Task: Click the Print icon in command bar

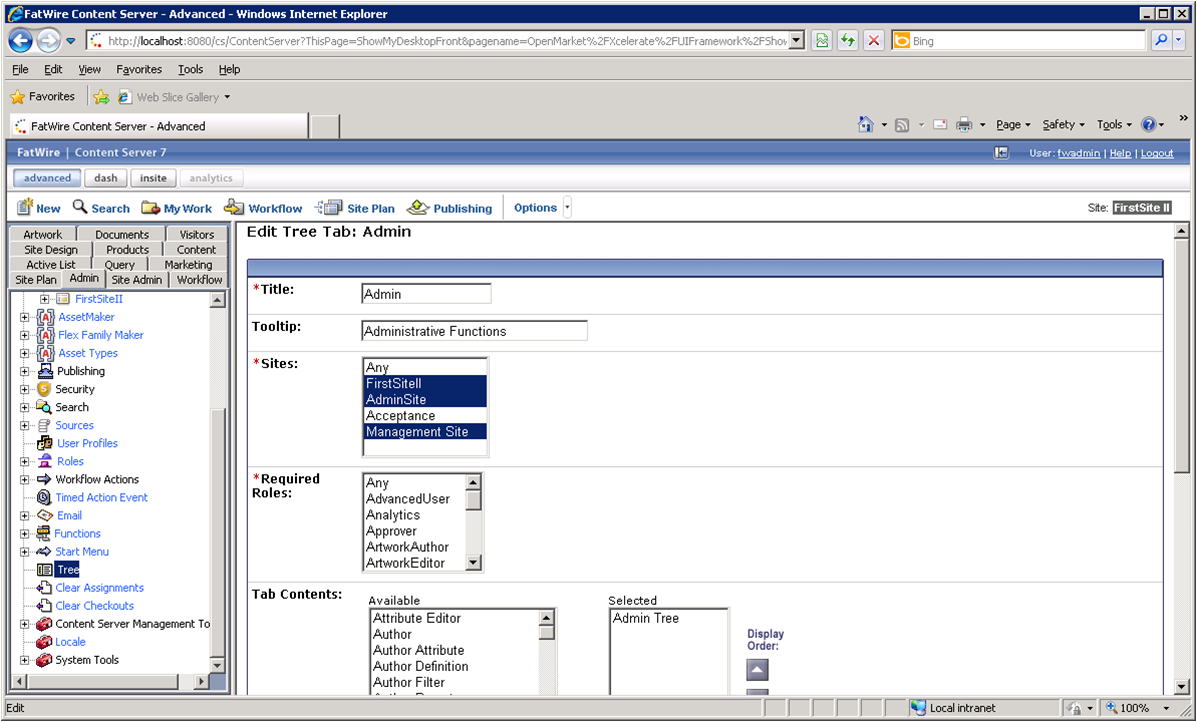Action: click(964, 124)
